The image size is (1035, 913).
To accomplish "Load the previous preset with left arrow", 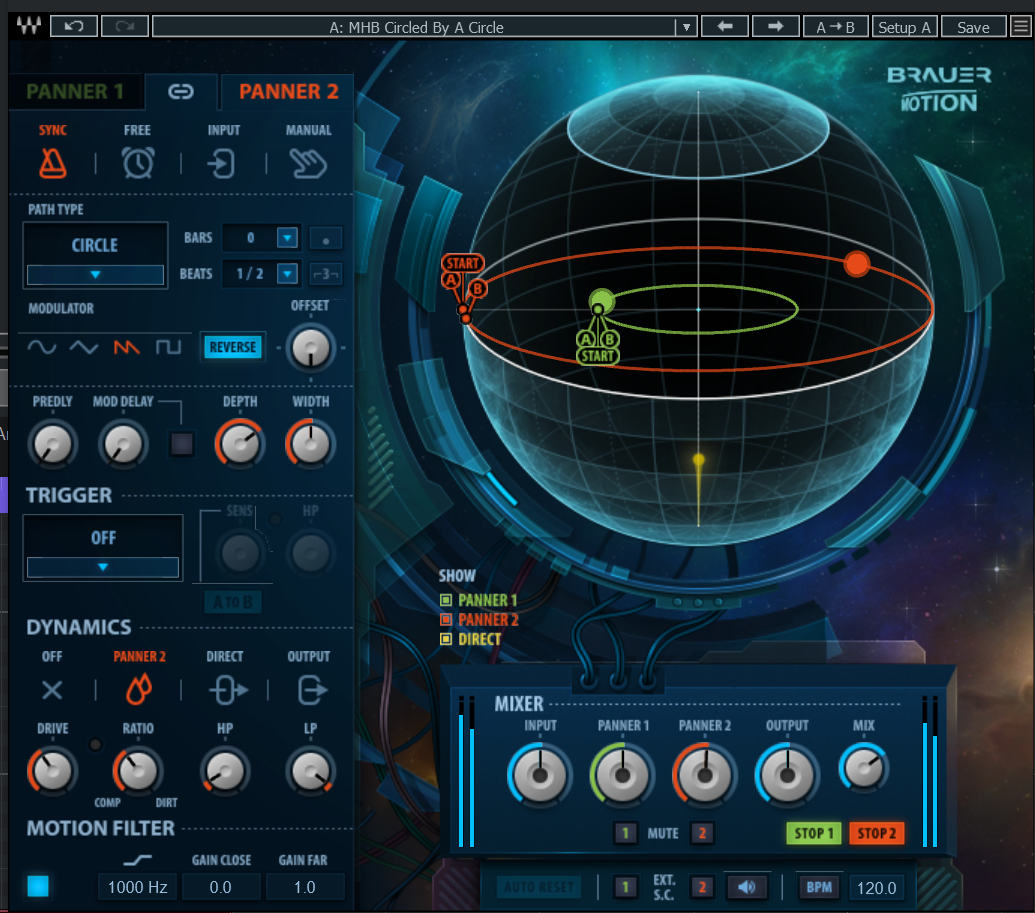I will coord(725,26).
